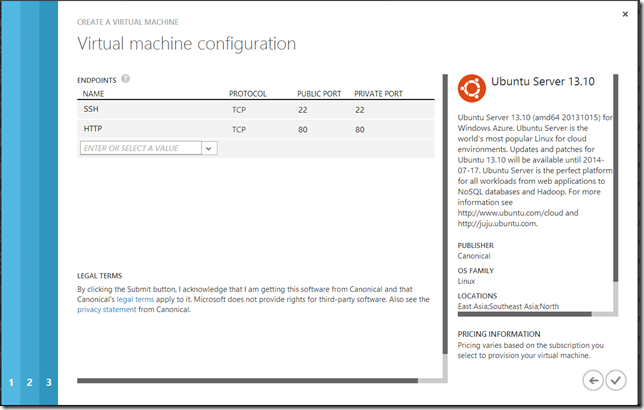Click the PROTOCOL column header

248,94
